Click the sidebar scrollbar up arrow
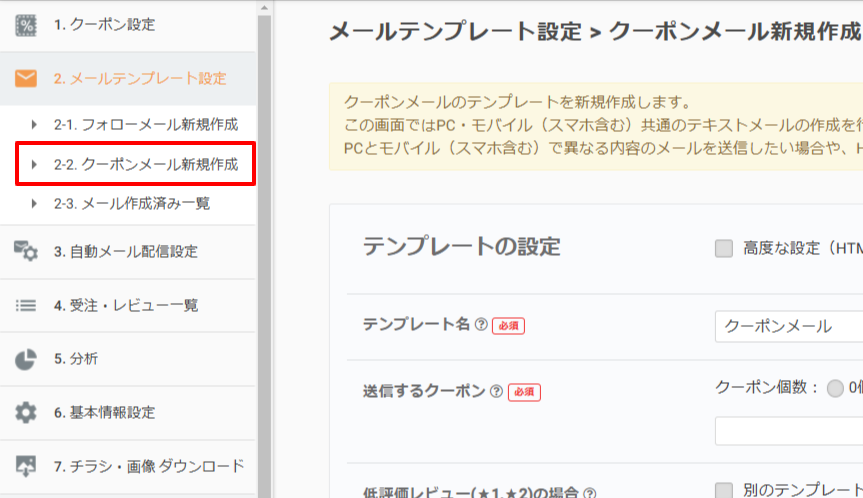The image size is (863, 498). (x=264, y=8)
